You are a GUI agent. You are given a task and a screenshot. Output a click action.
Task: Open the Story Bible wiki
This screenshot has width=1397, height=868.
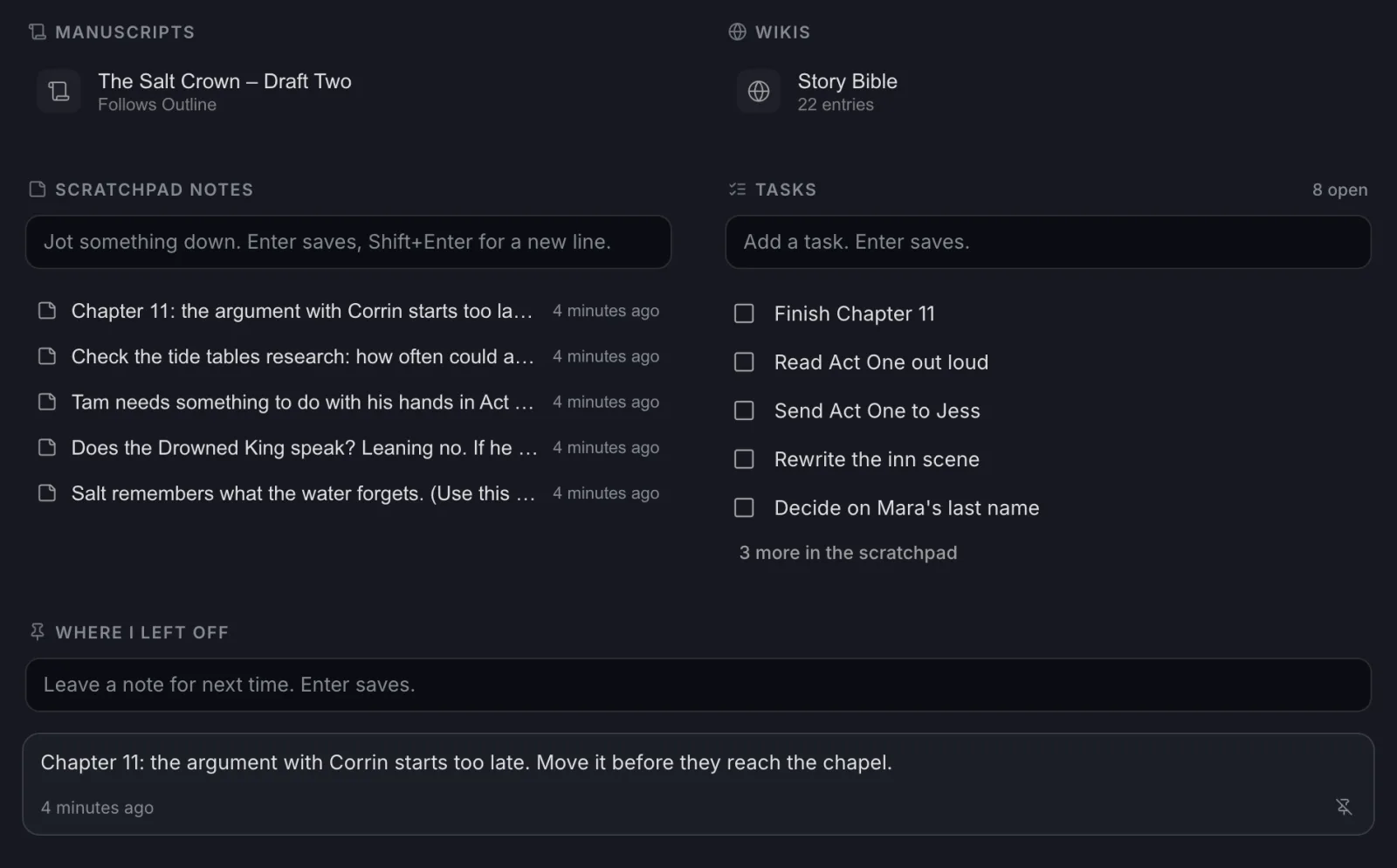pos(847,82)
